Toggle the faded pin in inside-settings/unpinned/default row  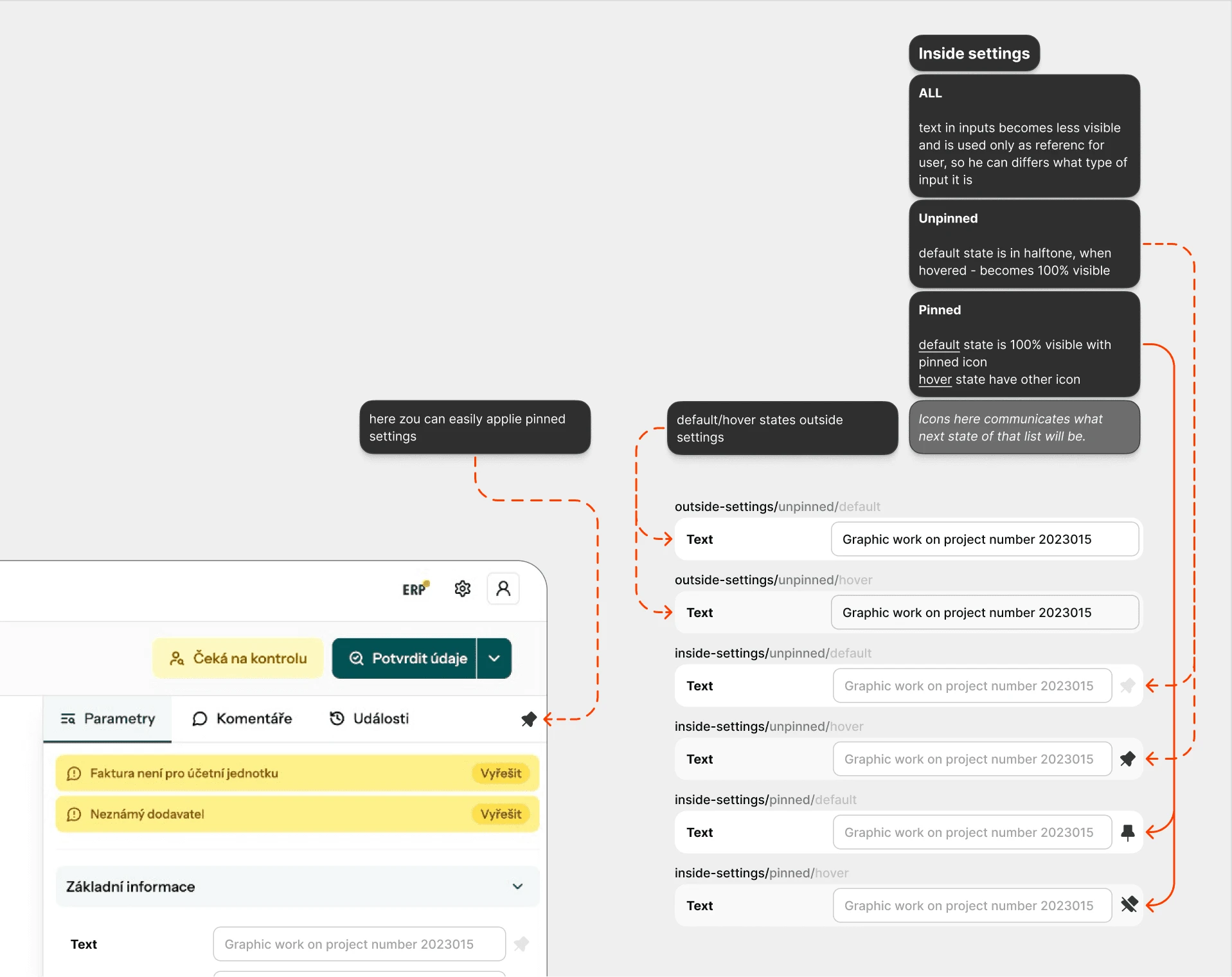click(1127, 686)
